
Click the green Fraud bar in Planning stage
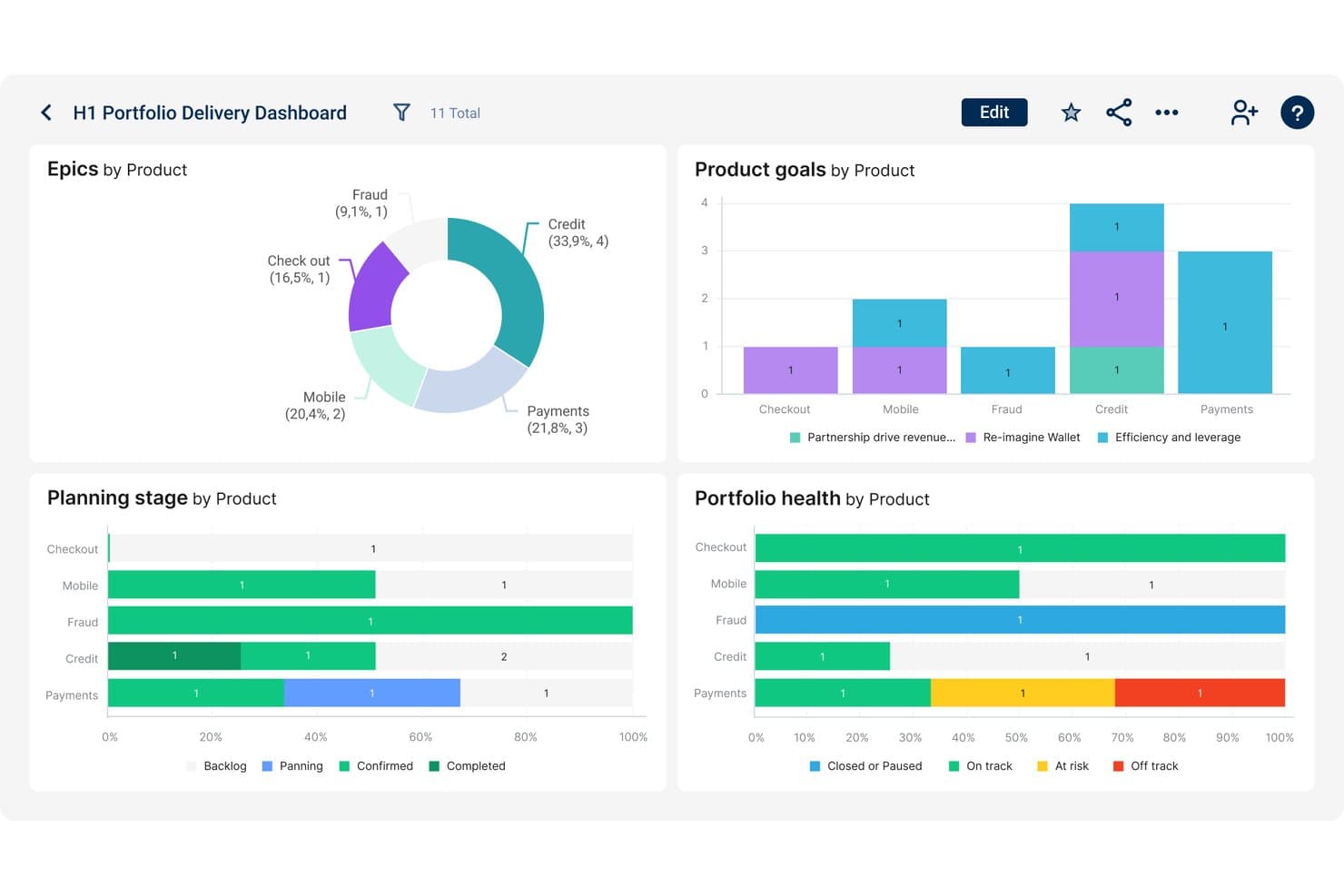point(371,620)
